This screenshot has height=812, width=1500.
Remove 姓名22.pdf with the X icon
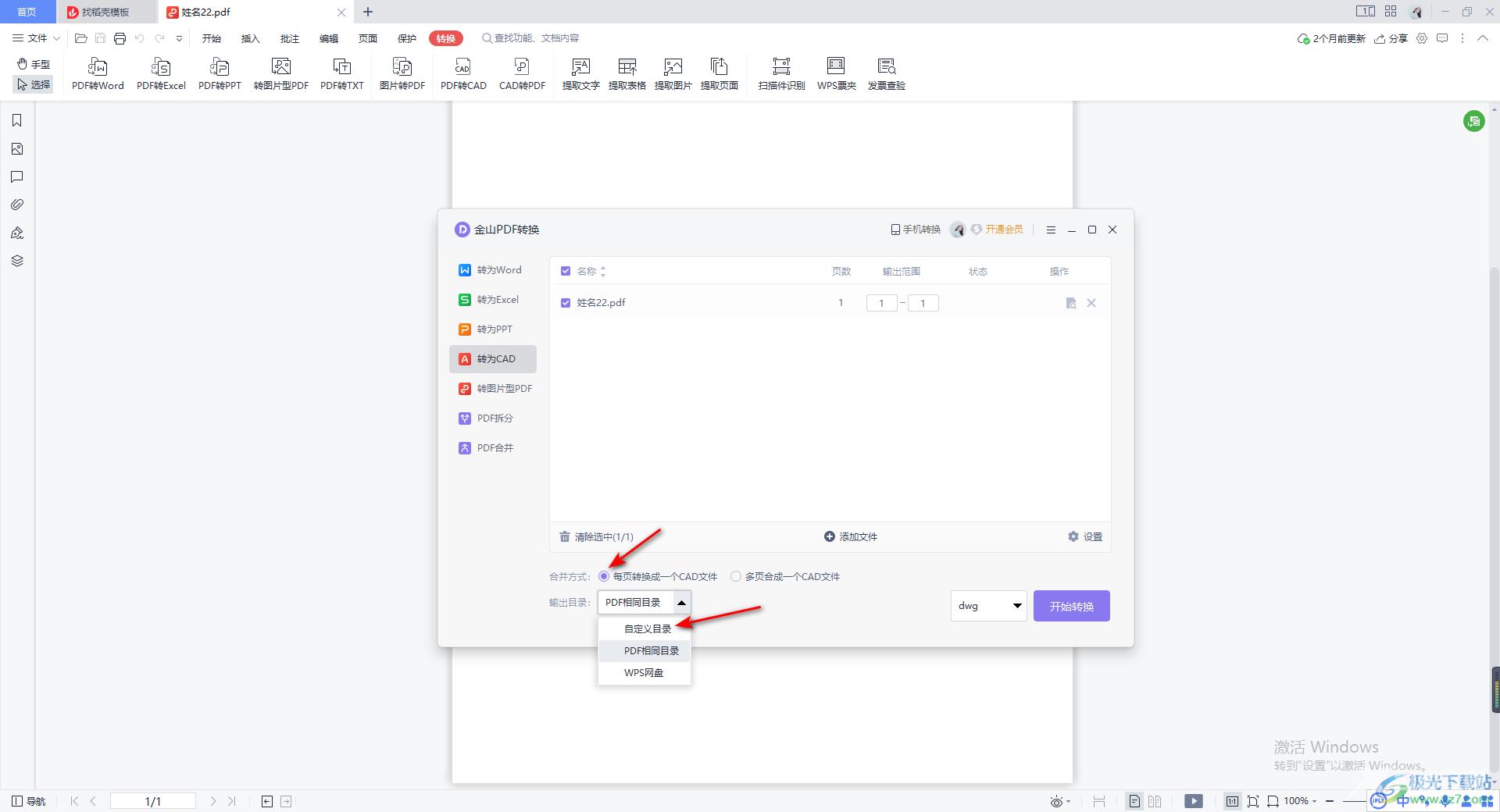(1091, 303)
